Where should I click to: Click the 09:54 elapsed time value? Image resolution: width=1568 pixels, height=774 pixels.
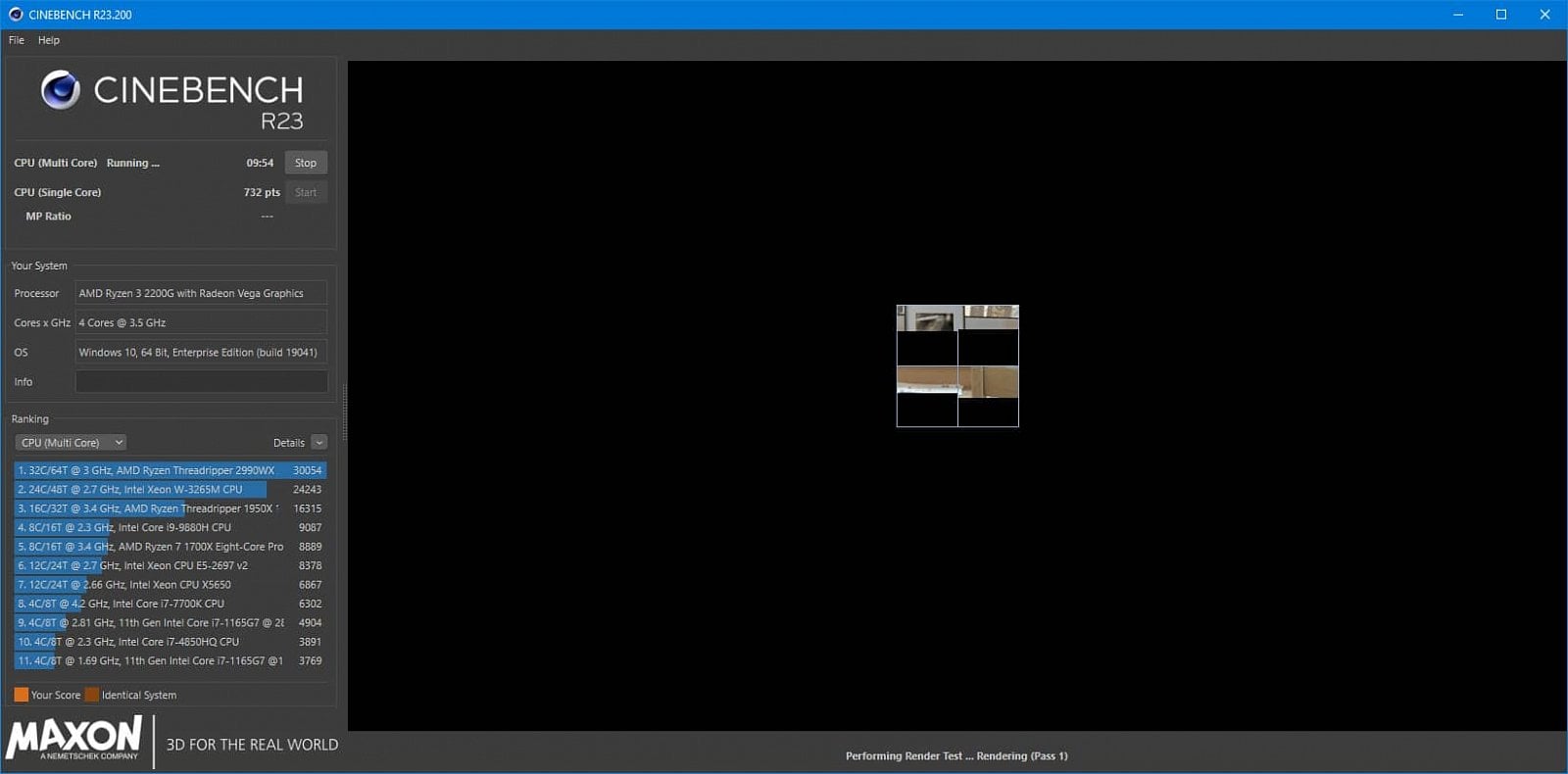260,163
